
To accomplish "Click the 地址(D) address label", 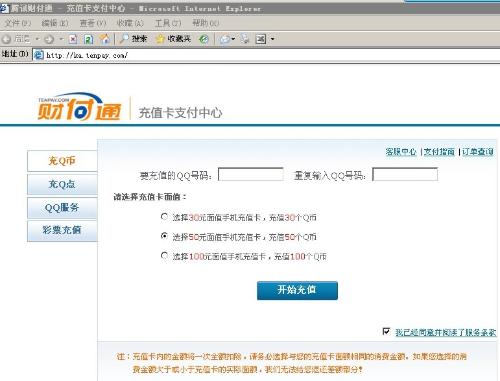I will click(15, 54).
